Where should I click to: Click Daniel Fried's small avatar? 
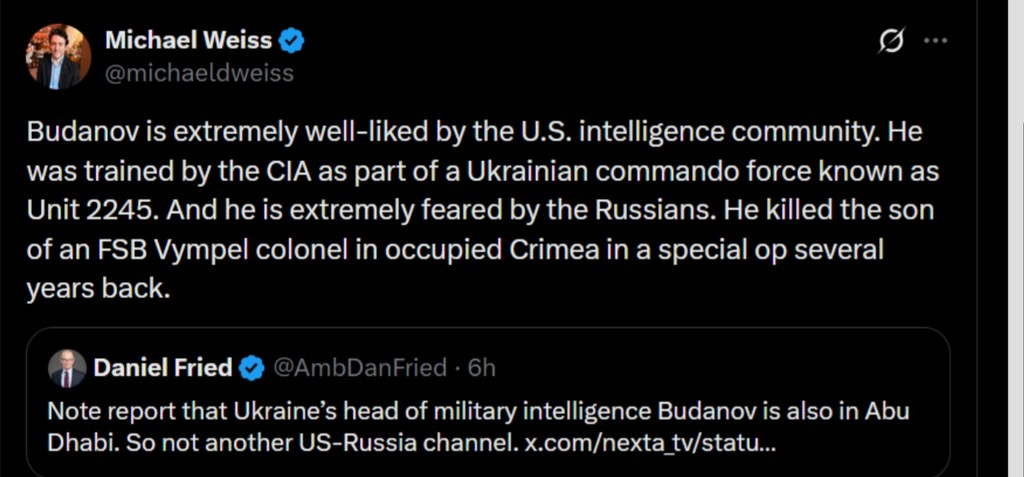point(67,369)
